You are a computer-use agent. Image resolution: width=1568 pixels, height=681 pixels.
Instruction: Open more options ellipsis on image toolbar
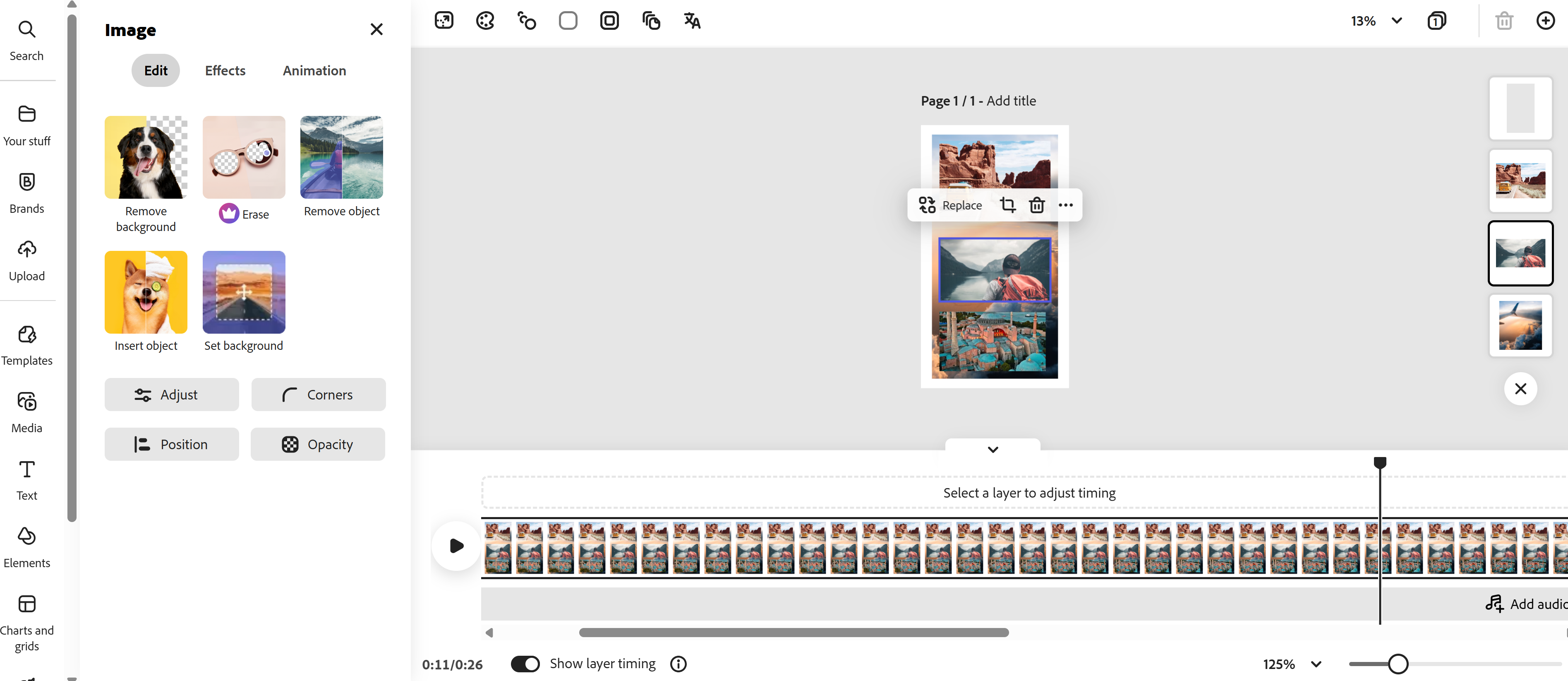click(1065, 205)
